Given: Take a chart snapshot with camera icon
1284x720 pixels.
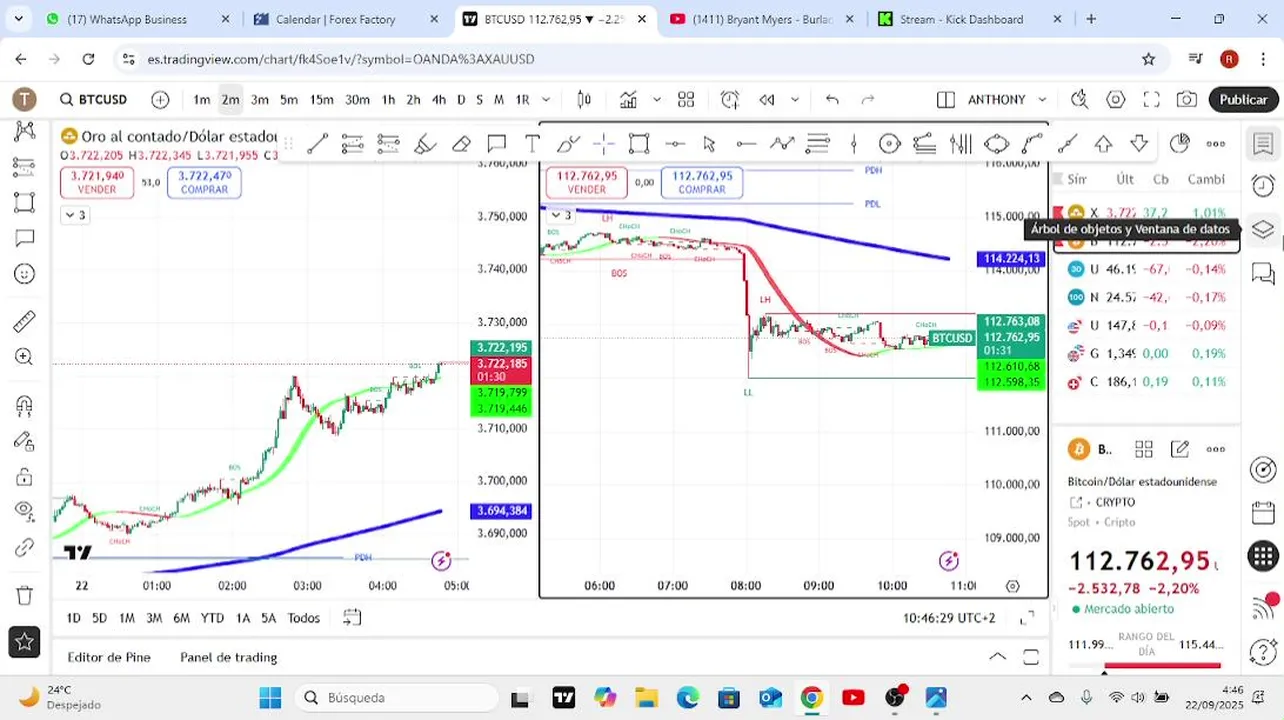Looking at the screenshot, I should pos(1187,99).
